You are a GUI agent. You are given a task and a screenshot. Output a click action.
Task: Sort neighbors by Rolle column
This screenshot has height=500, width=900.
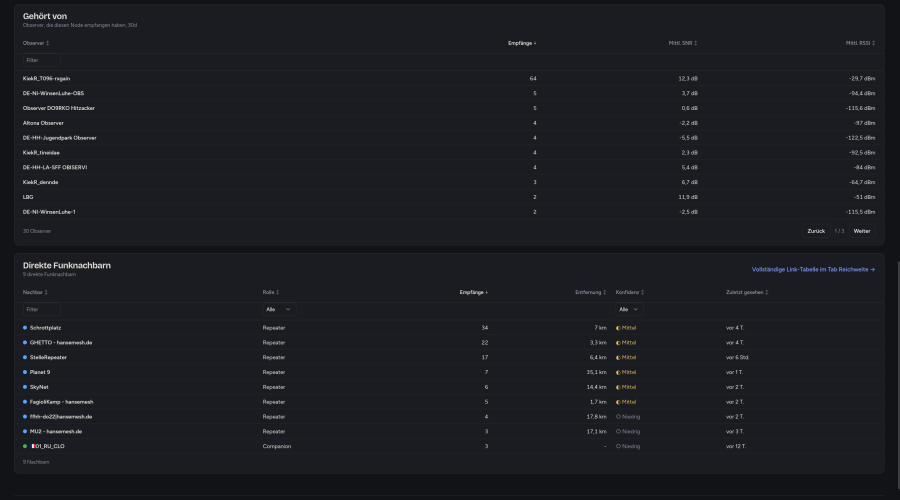coord(270,292)
